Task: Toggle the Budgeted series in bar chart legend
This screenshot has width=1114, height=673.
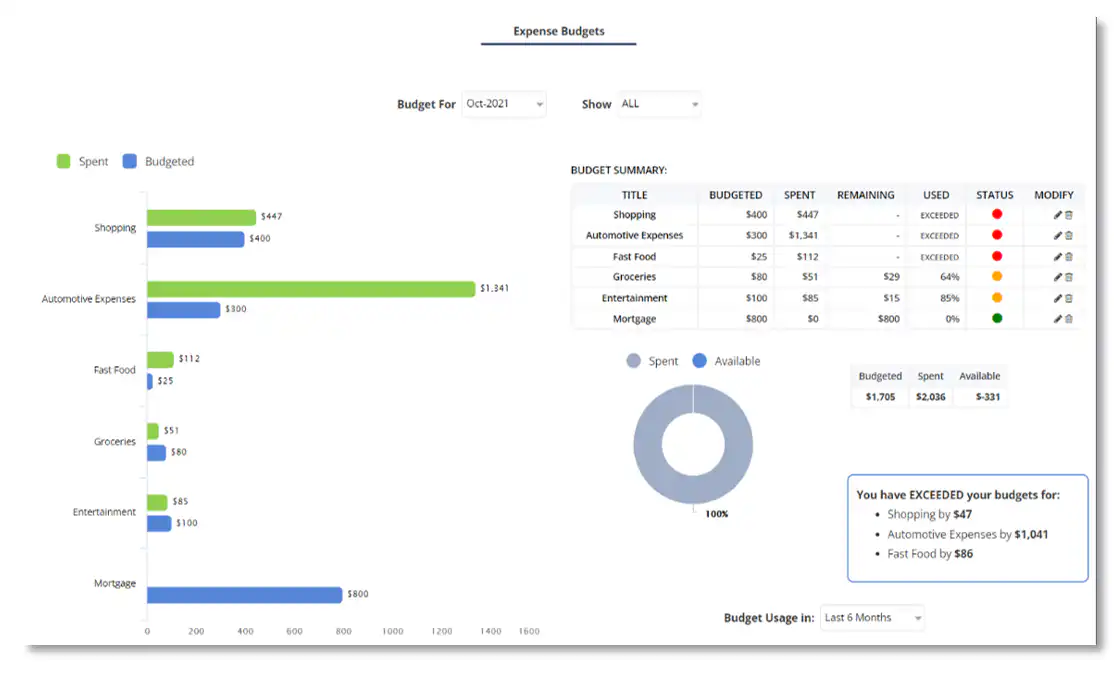Action: [158, 162]
